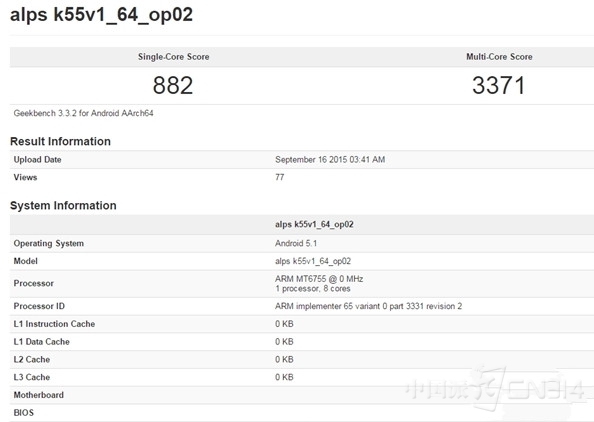Click the page title alps k55v1_64_op02
The image size is (594, 422).
point(101,15)
